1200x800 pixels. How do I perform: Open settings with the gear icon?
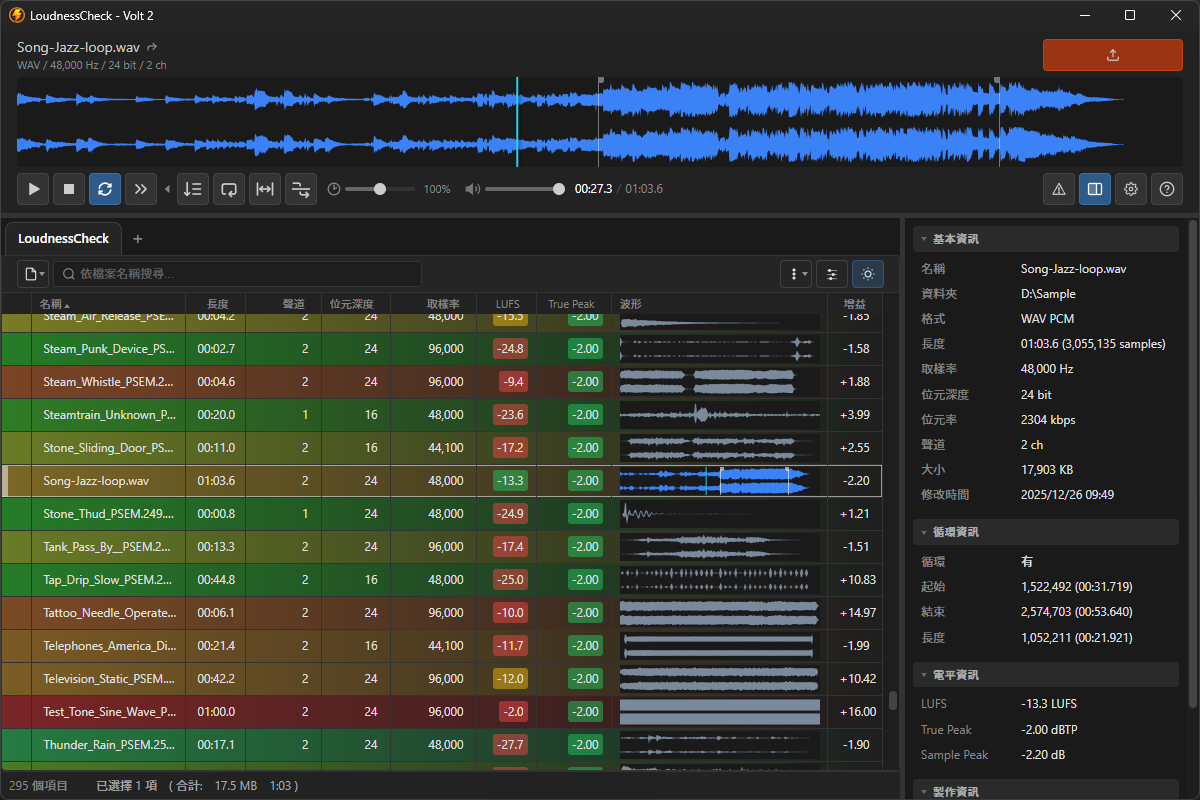tap(1131, 188)
